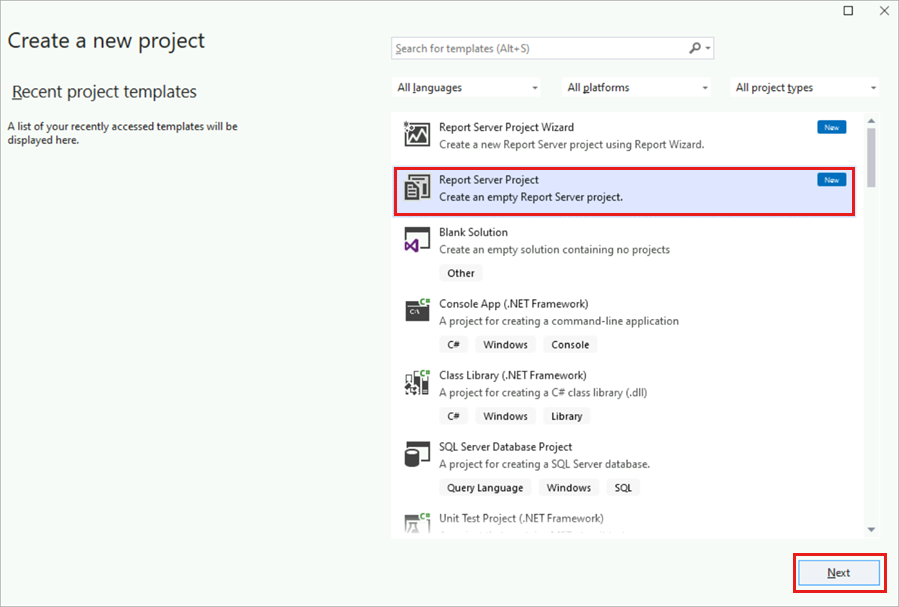Viewport: 899px width, 607px height.
Task: Open the All languages dropdown
Action: click(x=466, y=87)
